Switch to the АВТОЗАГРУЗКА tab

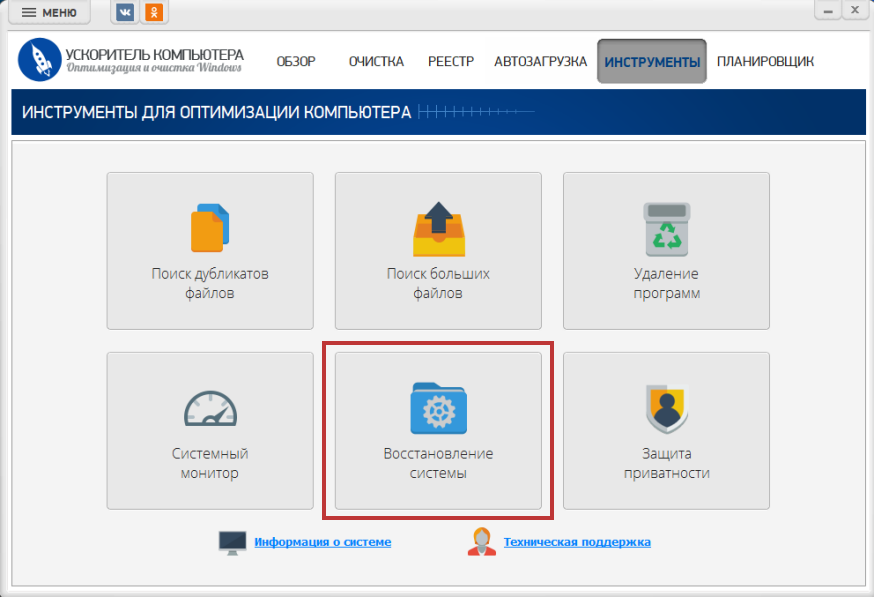[540, 61]
